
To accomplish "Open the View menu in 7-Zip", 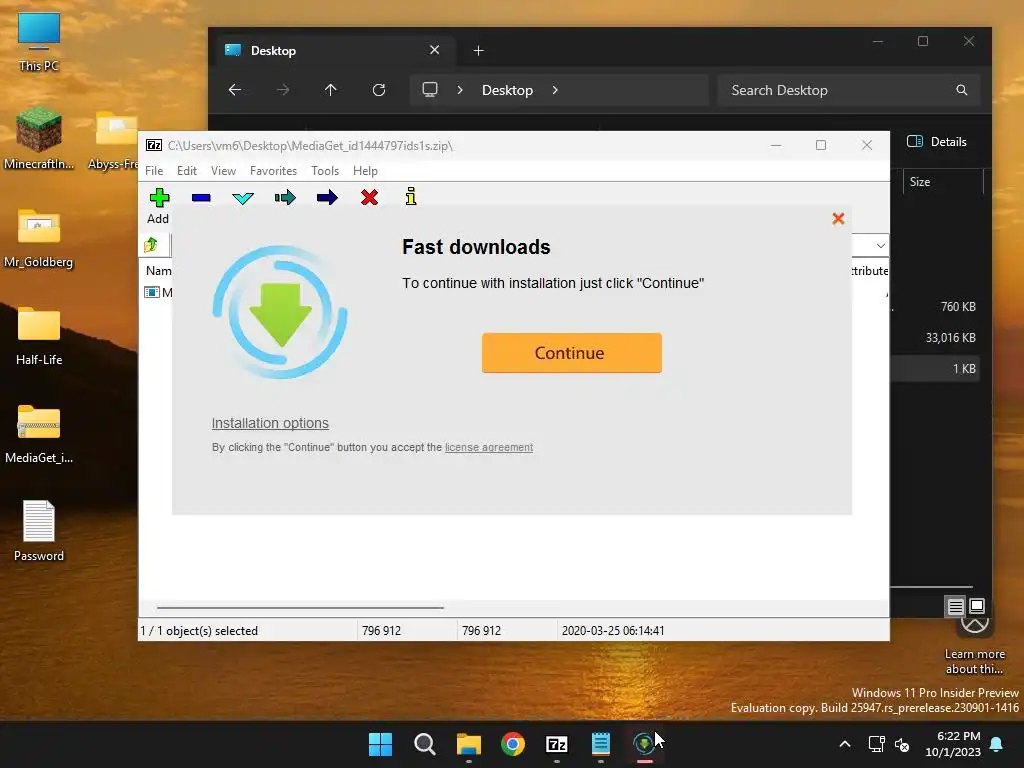I will [223, 170].
